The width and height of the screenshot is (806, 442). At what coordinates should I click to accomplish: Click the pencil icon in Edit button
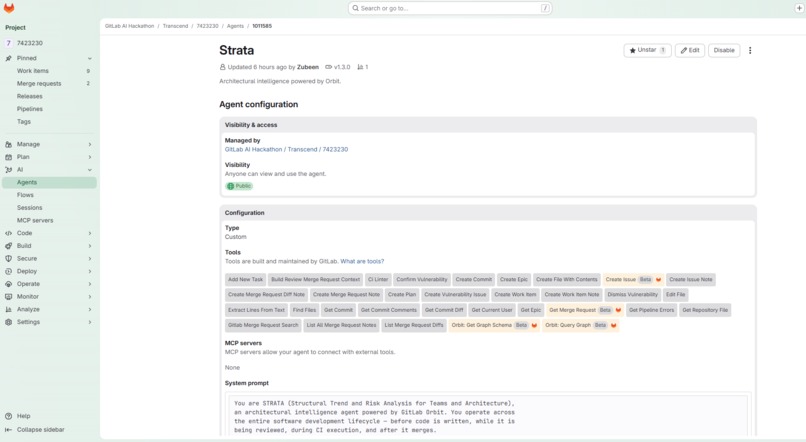[x=684, y=50]
